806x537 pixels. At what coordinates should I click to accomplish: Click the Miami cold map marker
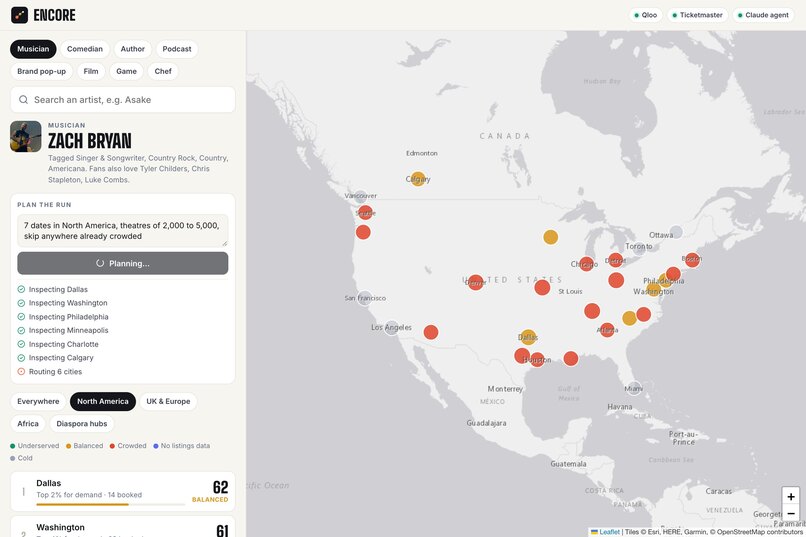pyautogui.click(x=634, y=388)
